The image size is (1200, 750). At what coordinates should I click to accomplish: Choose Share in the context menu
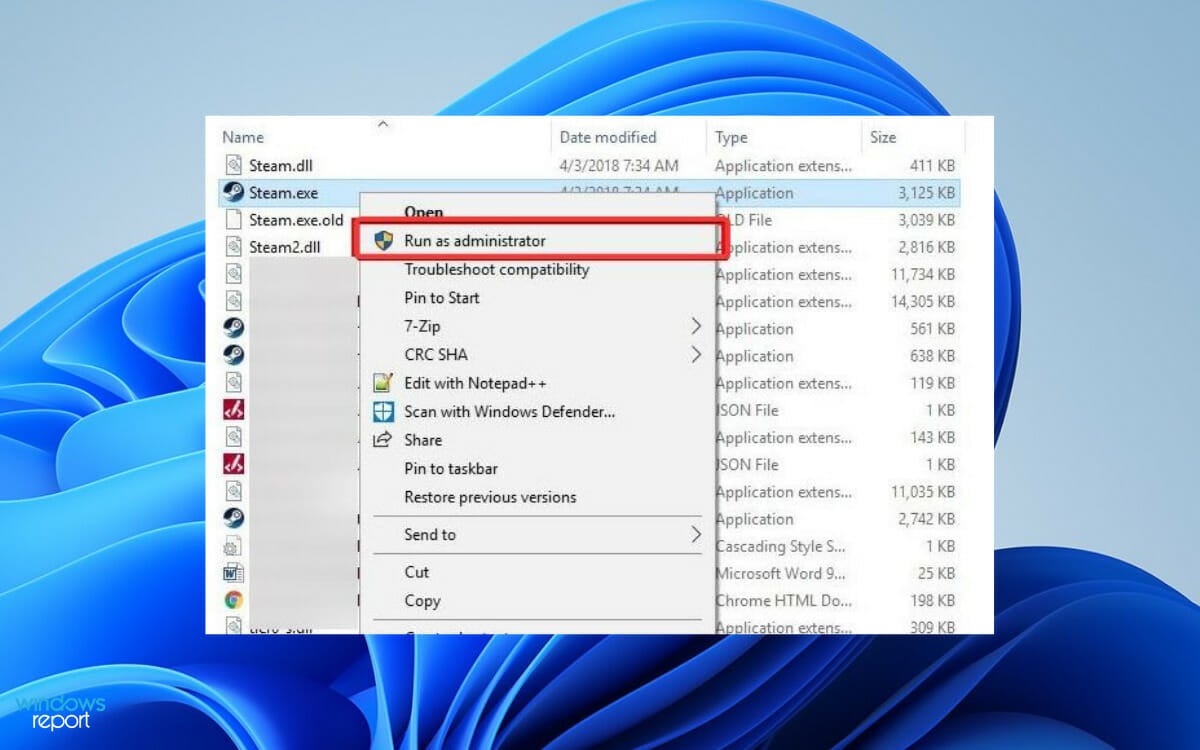423,440
